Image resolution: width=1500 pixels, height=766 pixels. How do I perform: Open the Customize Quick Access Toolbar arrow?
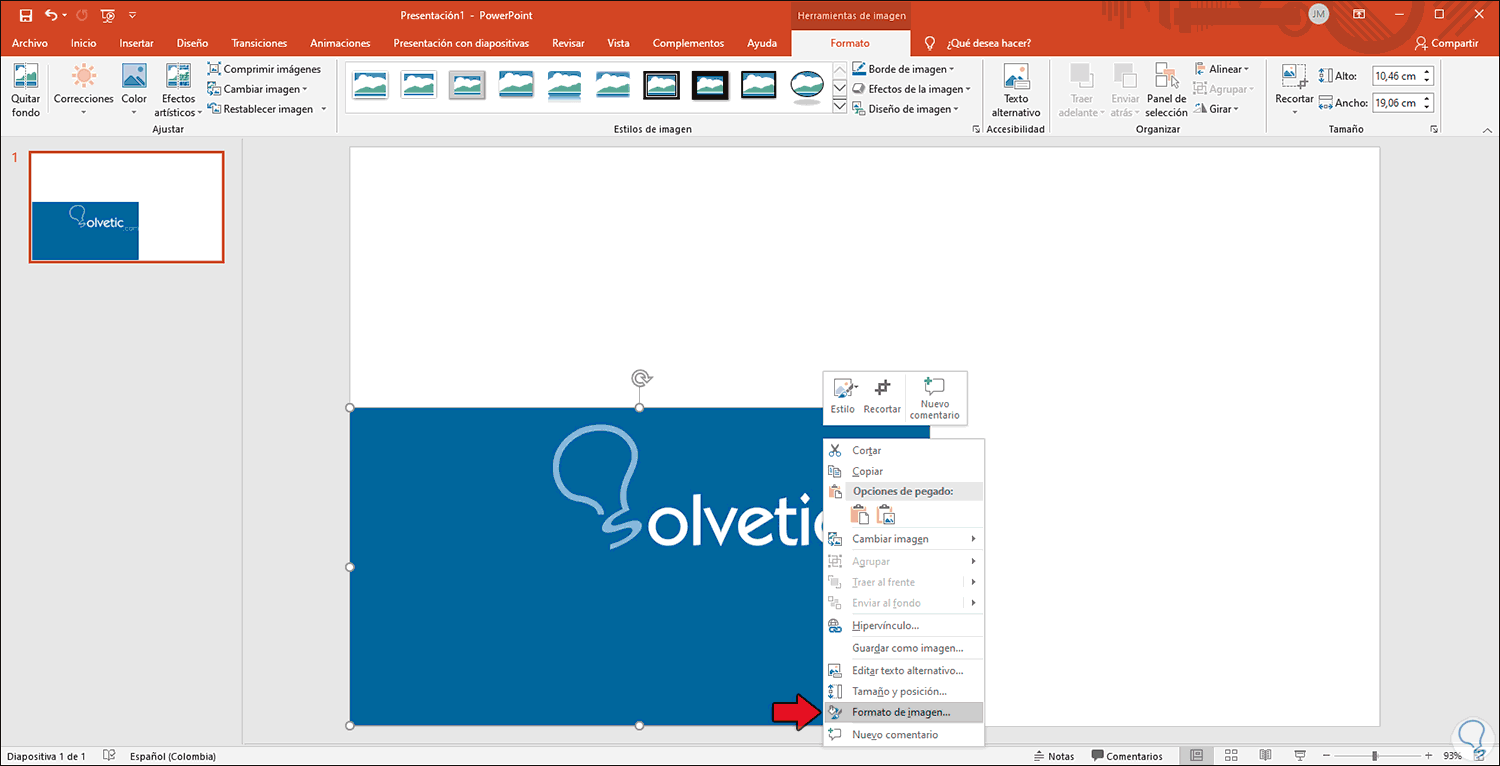pos(133,16)
